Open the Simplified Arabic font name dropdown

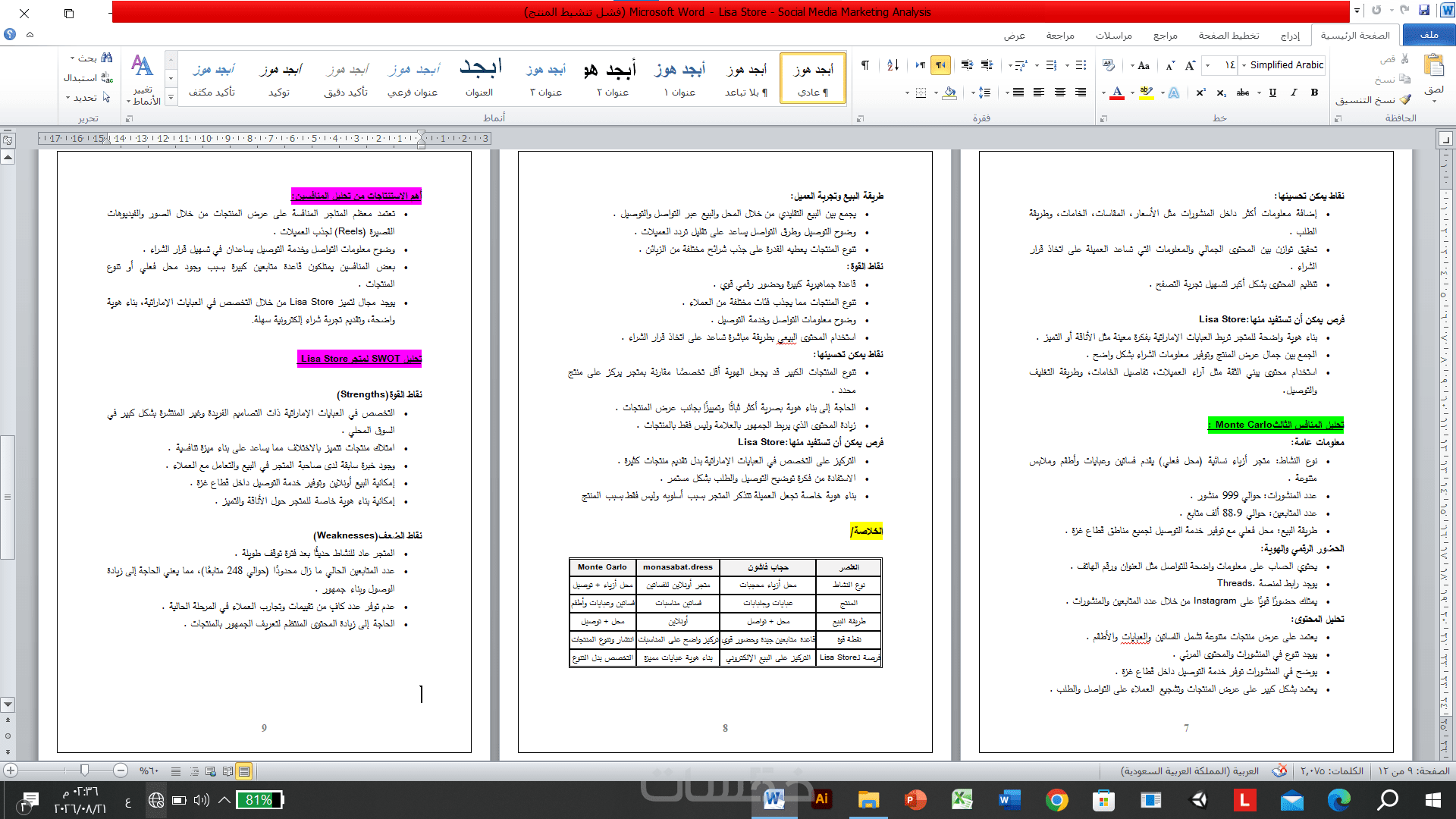[1244, 65]
